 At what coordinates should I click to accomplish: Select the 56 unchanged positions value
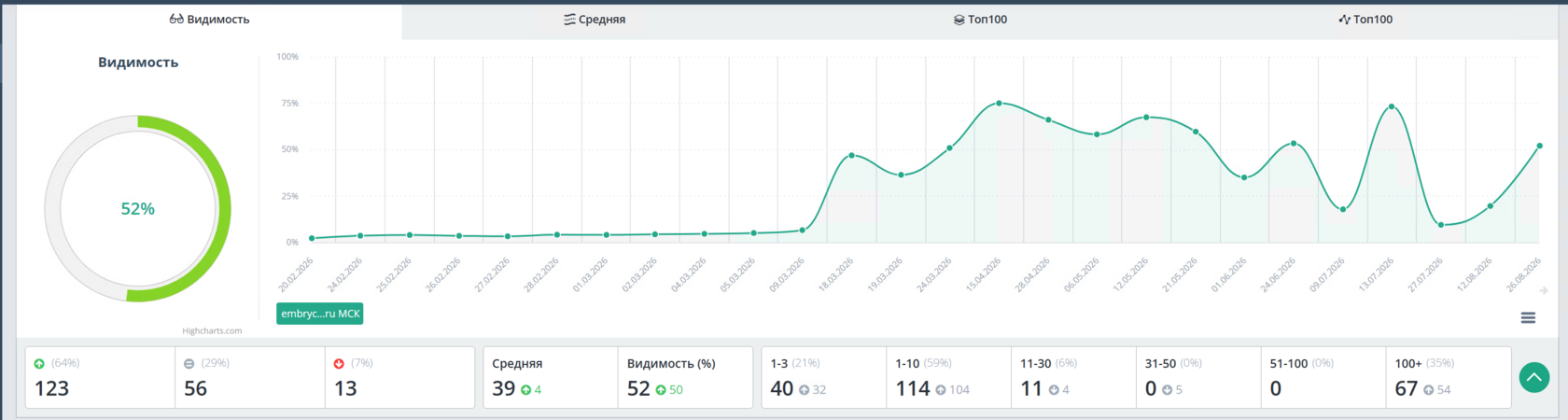pos(196,388)
